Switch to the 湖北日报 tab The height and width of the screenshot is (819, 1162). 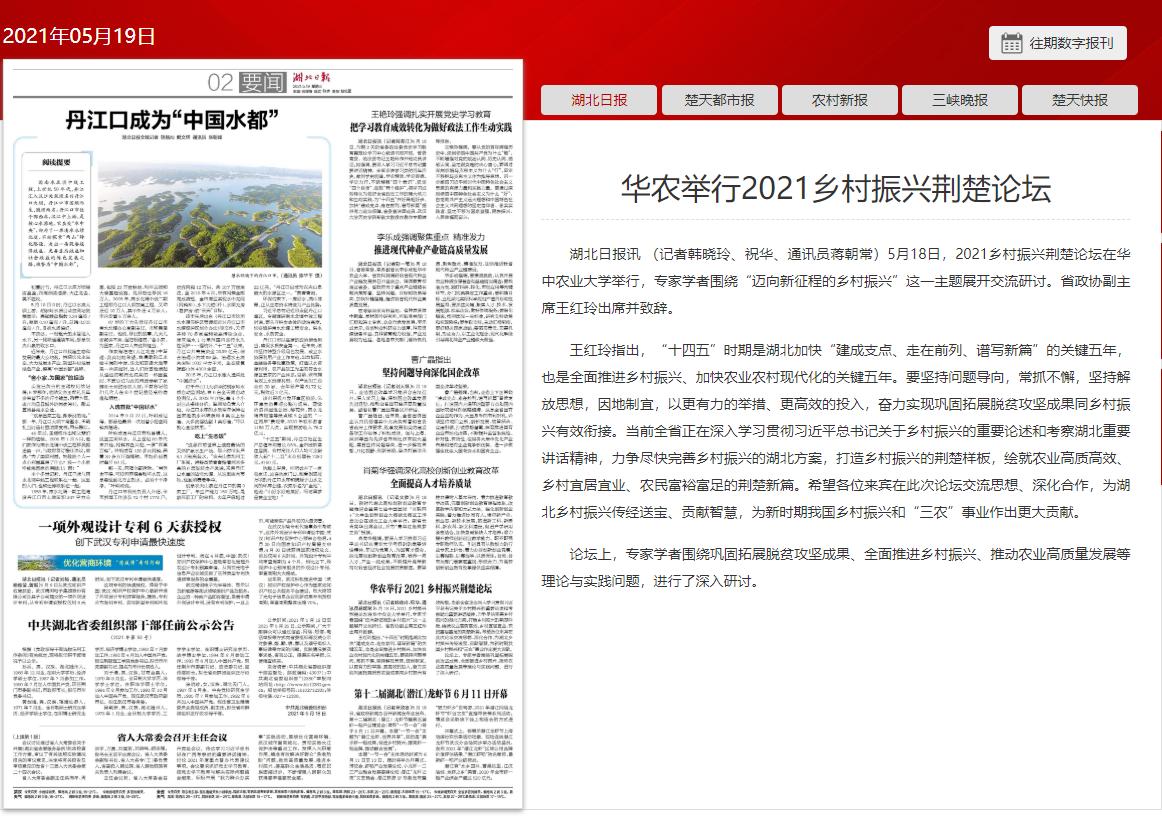[600, 100]
